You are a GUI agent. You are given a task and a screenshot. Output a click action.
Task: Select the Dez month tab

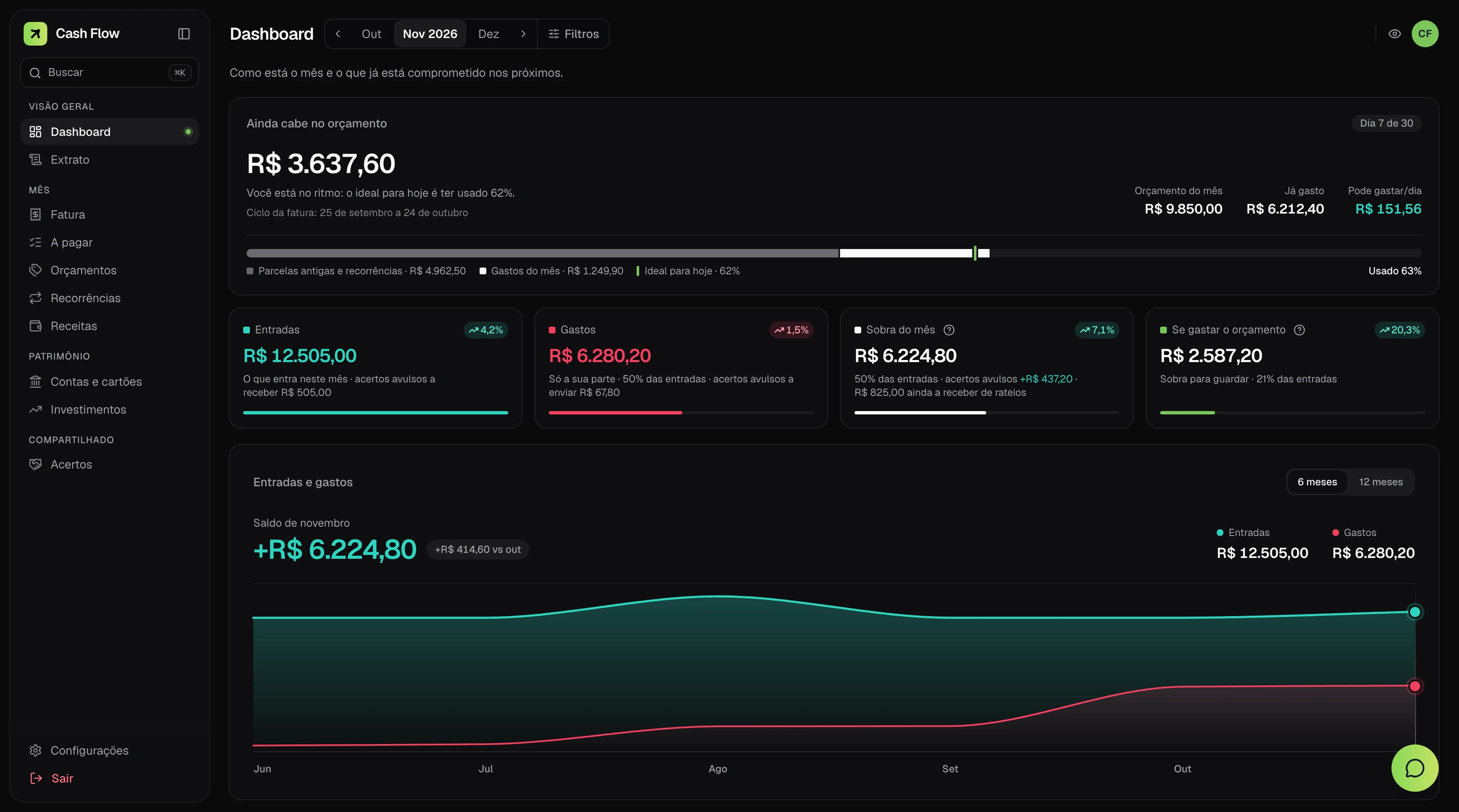pyautogui.click(x=488, y=34)
